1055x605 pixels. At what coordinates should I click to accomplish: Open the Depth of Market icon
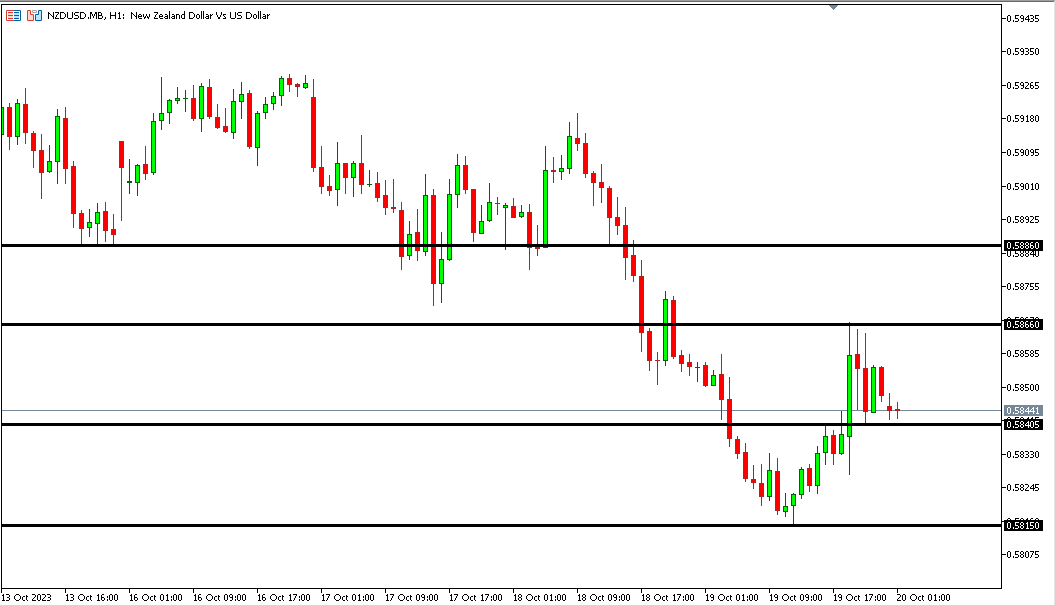[x=13, y=15]
